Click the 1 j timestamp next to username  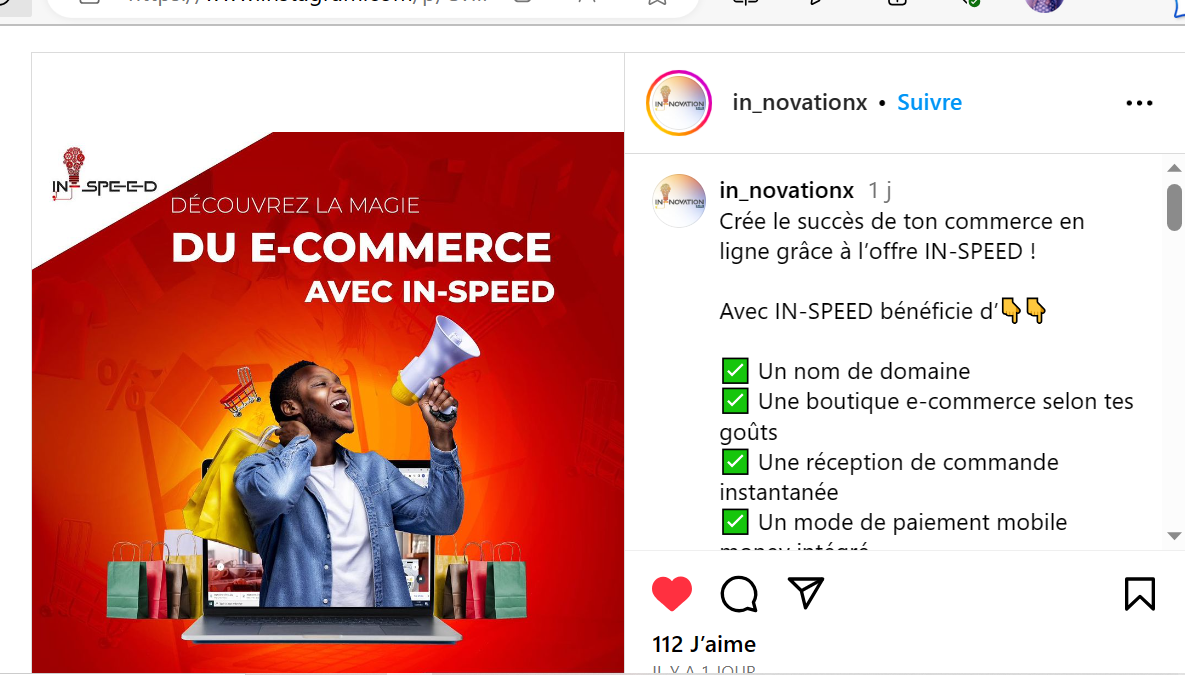coord(880,190)
